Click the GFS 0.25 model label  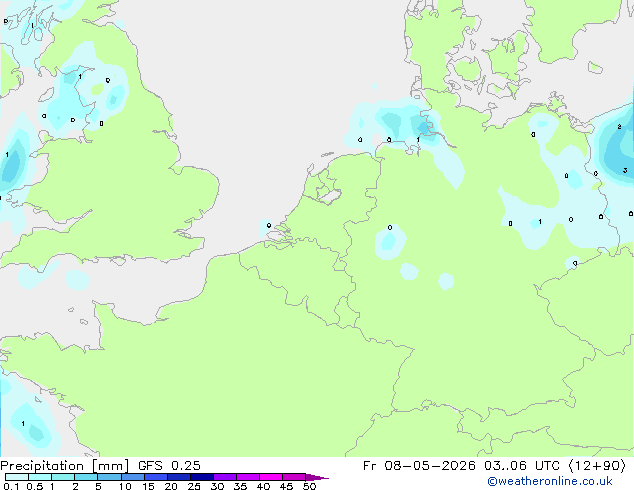[x=169, y=466]
